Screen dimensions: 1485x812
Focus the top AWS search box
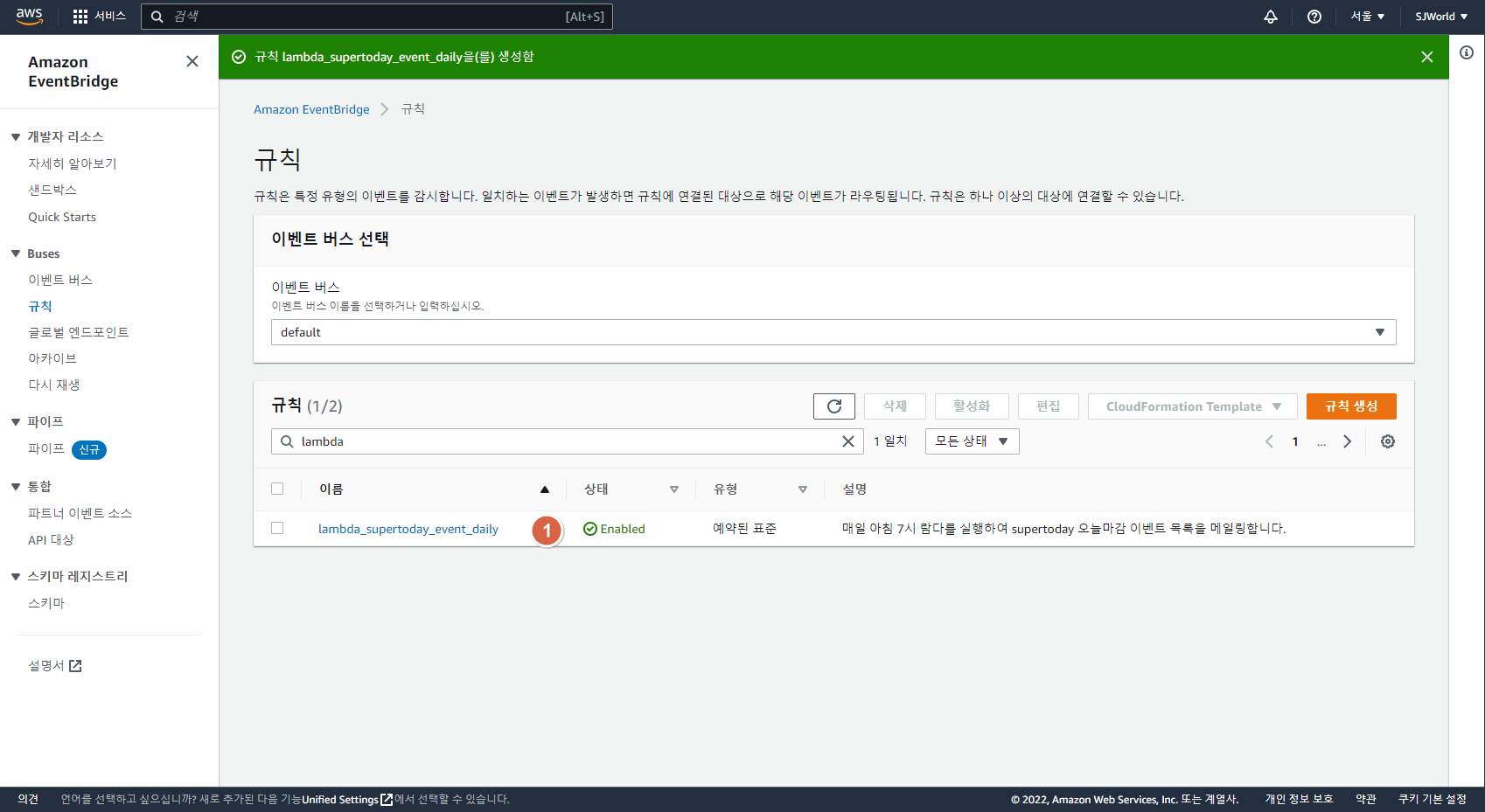377,17
